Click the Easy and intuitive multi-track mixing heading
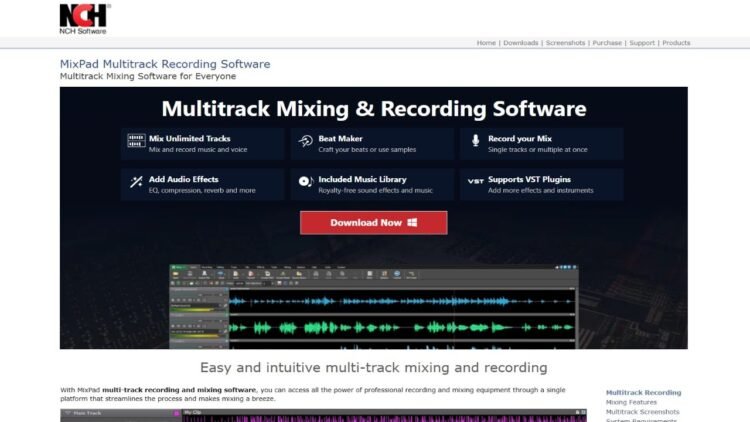750x422 pixels. [374, 367]
